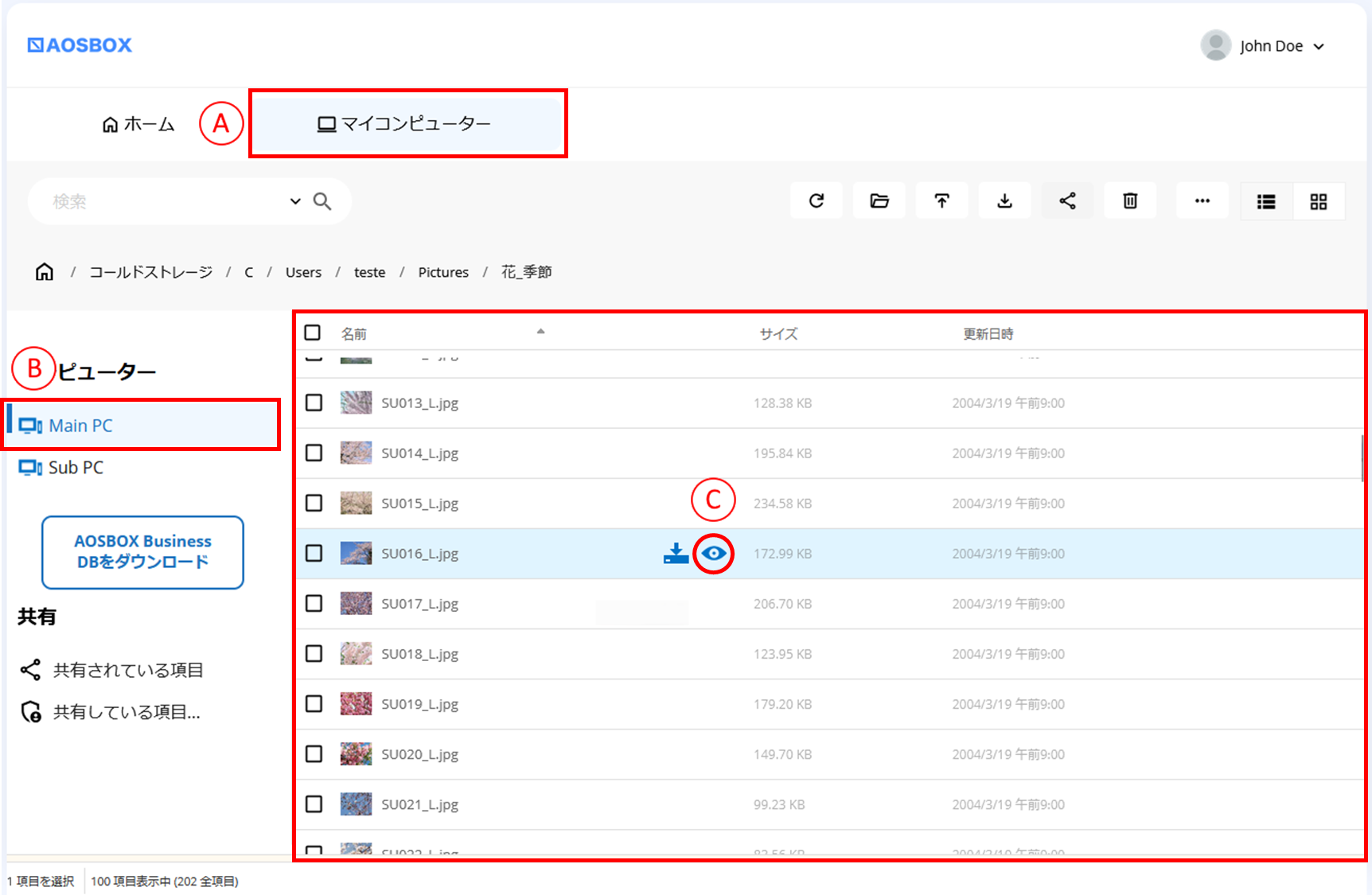This screenshot has height=895, width=1372.
Task: Check the box for SU016_L.jpg
Action: [314, 553]
